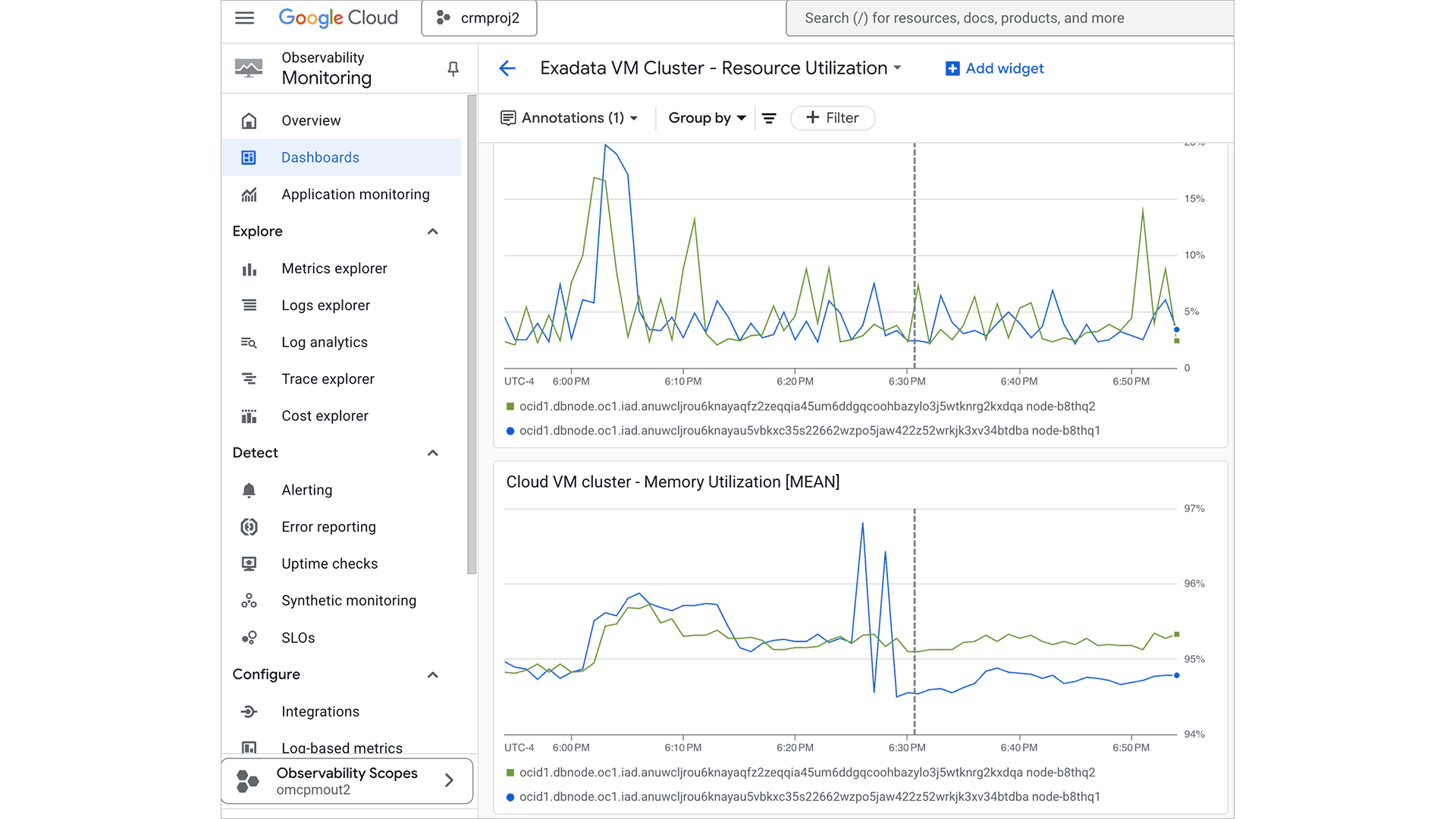Click the back arrow beside the dashboard title
The width and height of the screenshot is (1456, 819).
tap(507, 68)
